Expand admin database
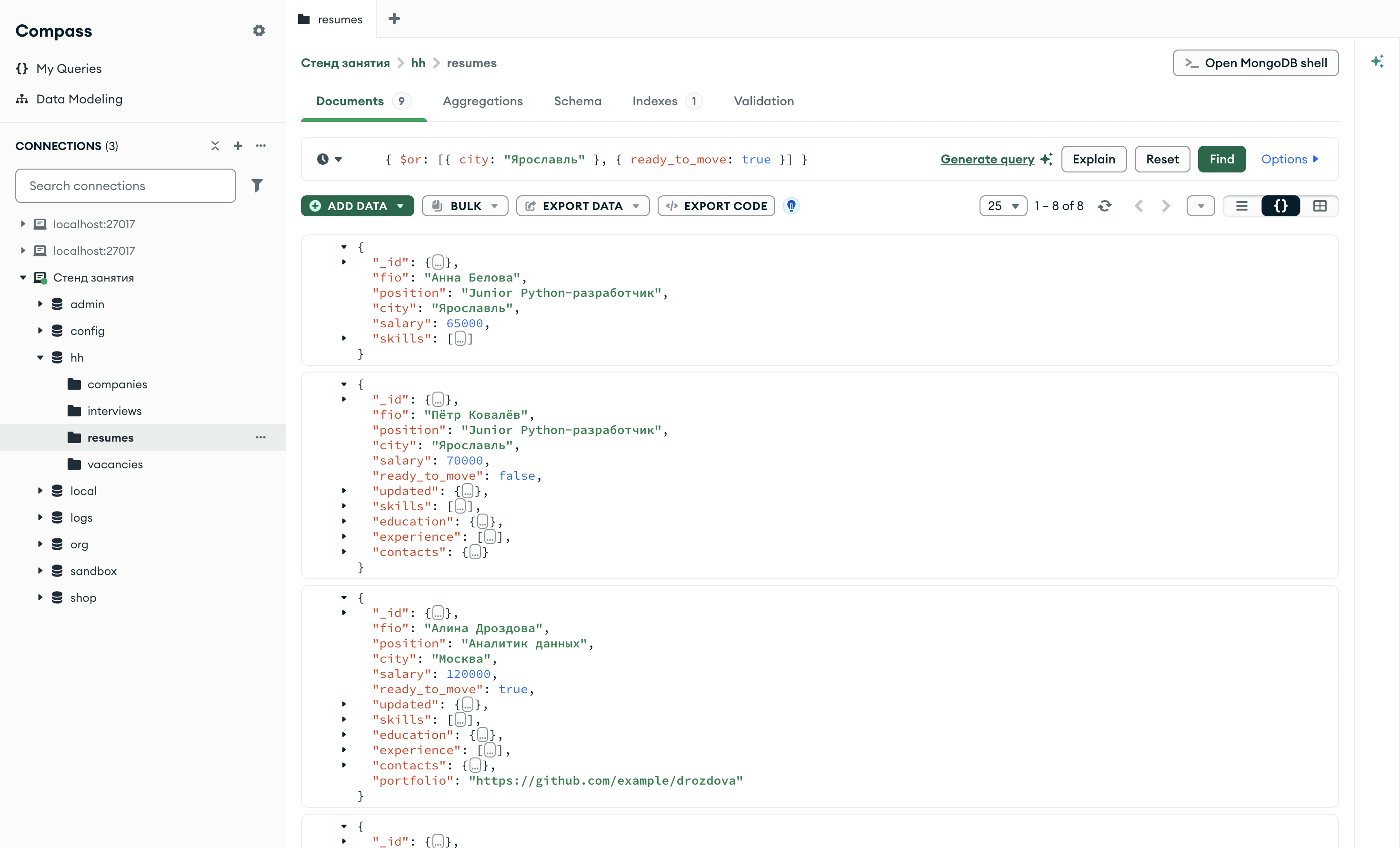 click(40, 304)
